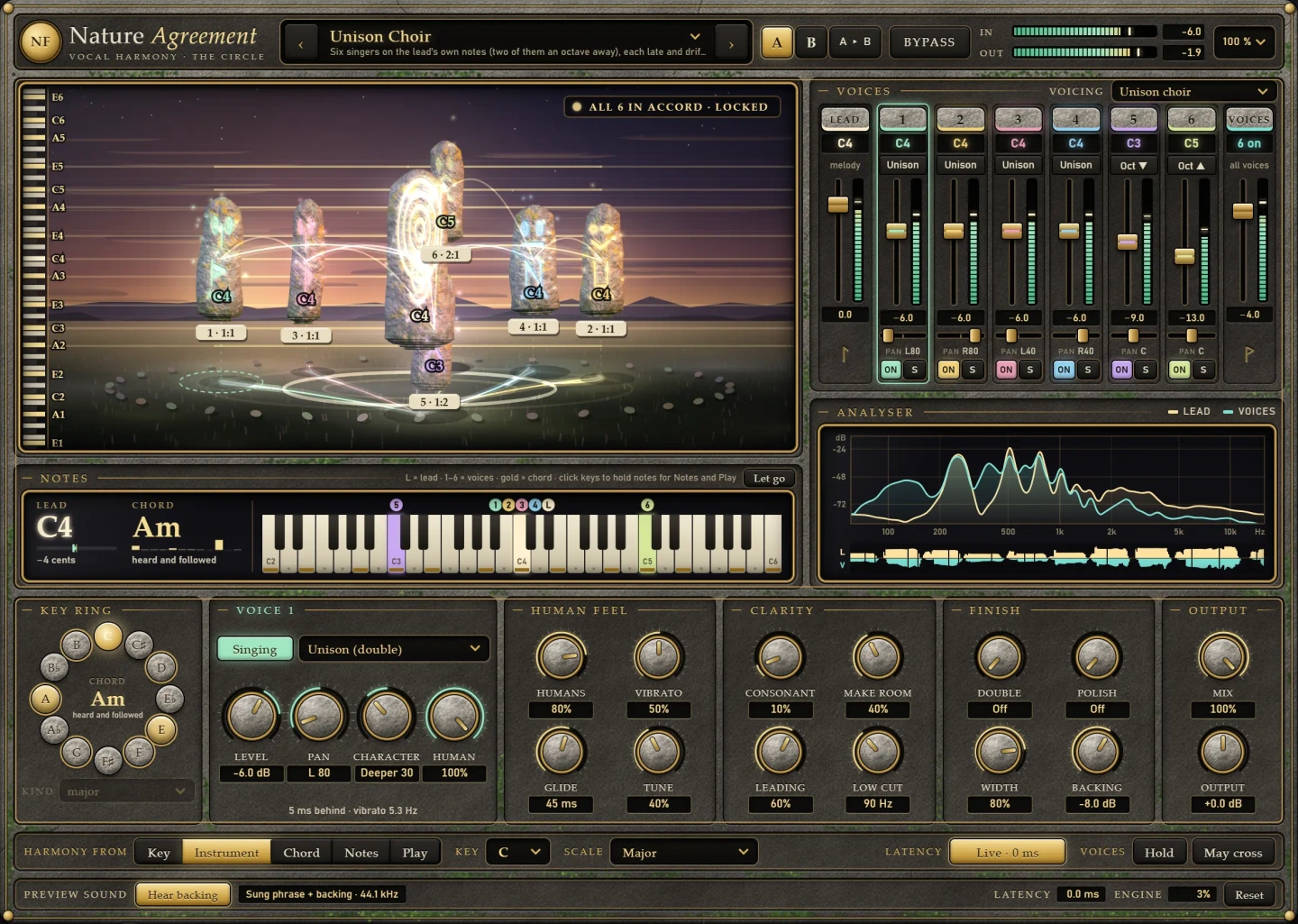Click the Make Room knob
This screenshot has height=924, width=1298.
click(877, 657)
